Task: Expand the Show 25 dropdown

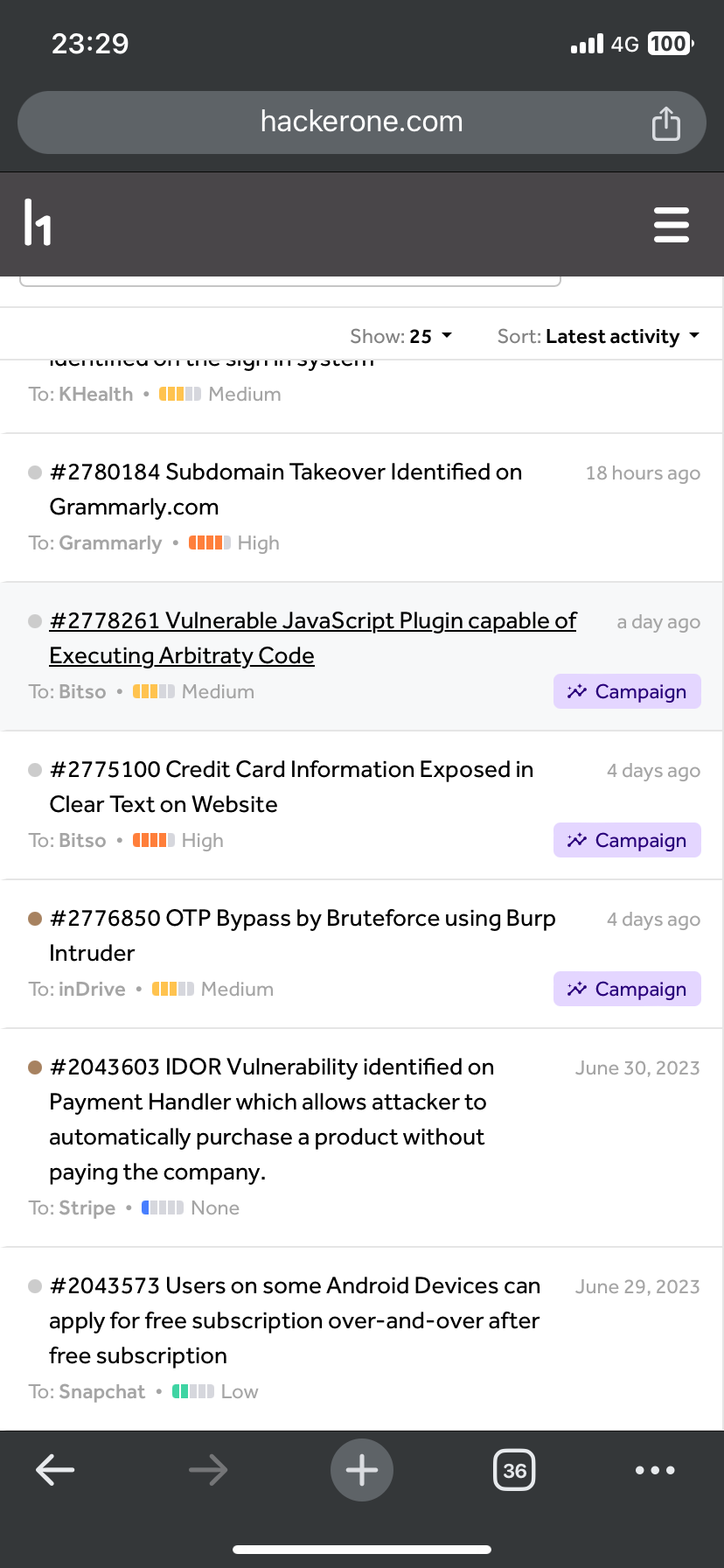Action: pyautogui.click(x=400, y=336)
